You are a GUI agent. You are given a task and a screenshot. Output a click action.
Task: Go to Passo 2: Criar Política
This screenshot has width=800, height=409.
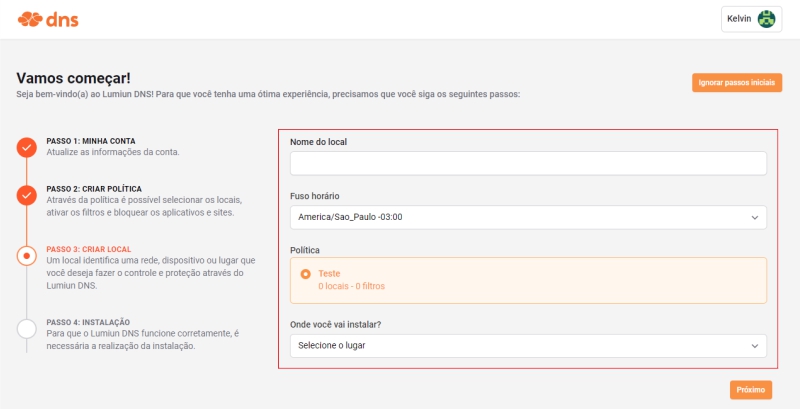(x=94, y=189)
